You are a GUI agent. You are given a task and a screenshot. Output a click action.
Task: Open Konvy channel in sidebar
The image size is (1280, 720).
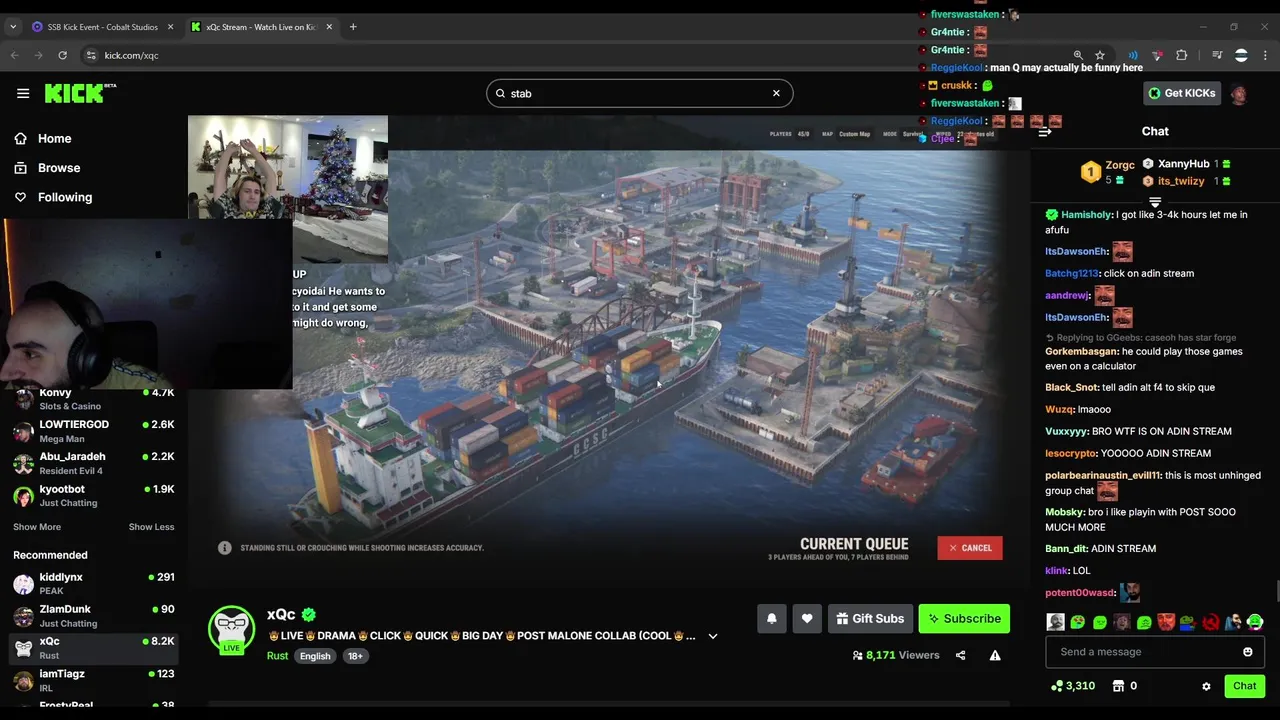[x=93, y=399]
